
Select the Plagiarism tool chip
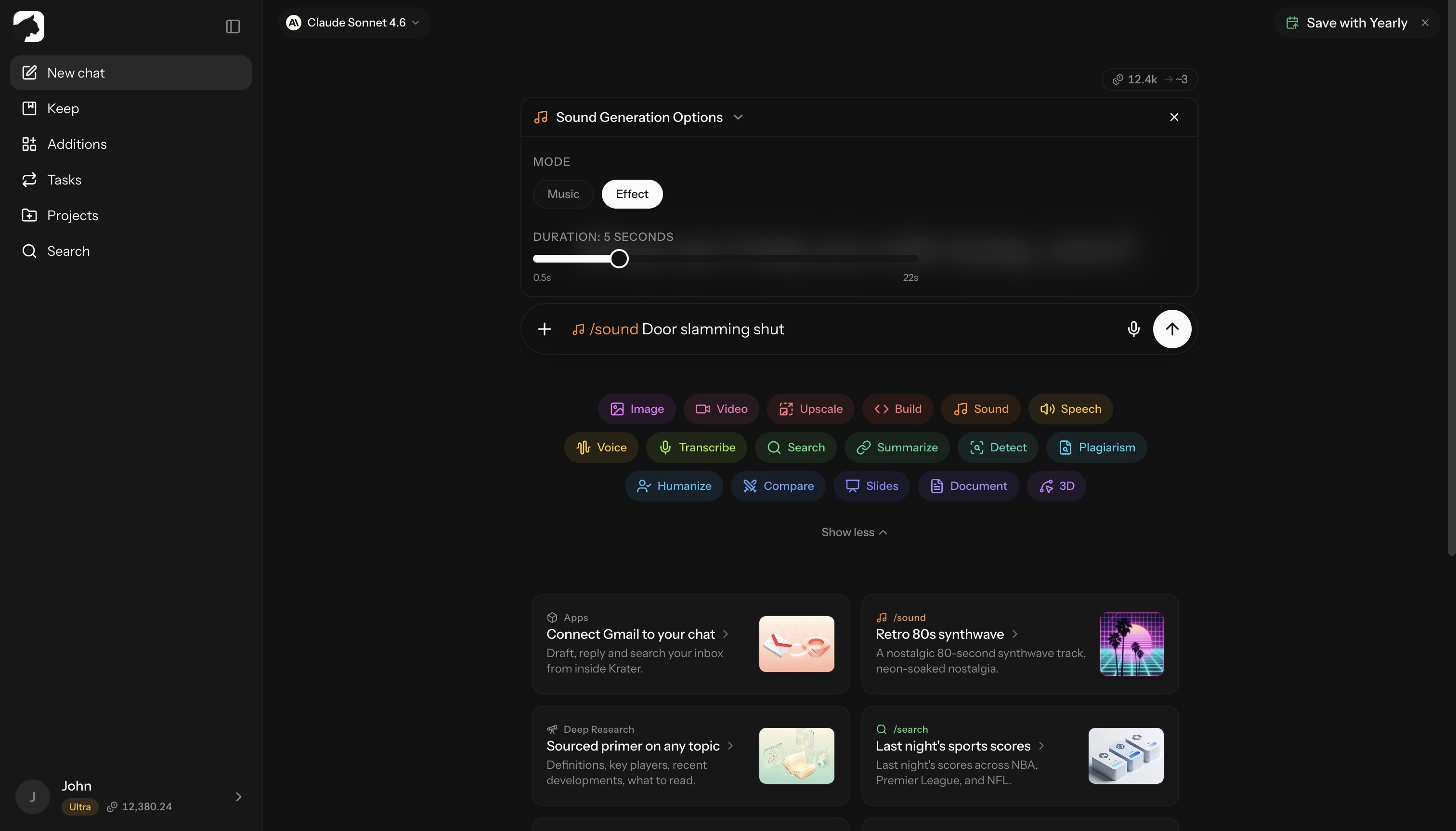coord(1096,448)
